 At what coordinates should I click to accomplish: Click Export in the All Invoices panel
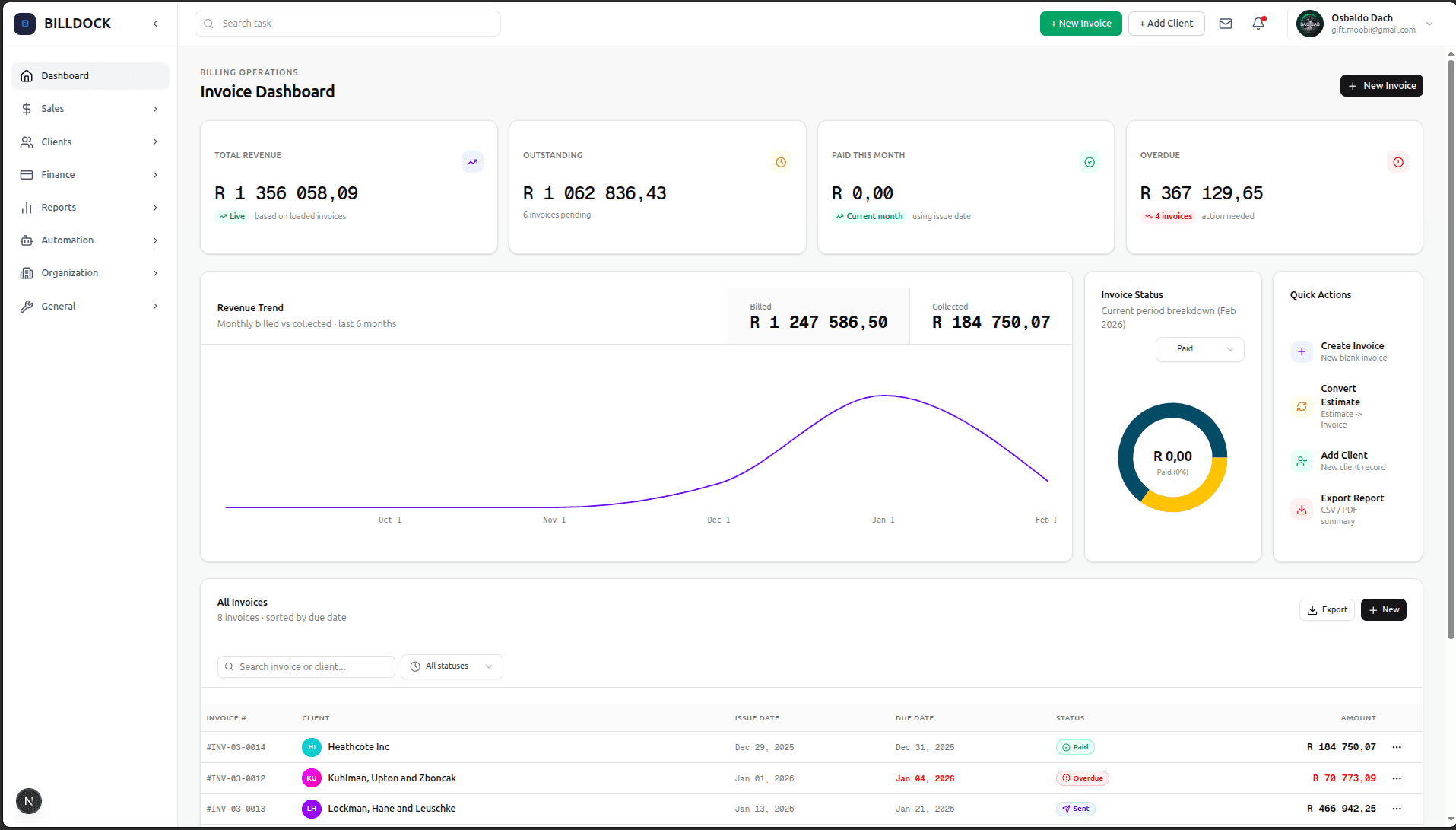point(1327,609)
